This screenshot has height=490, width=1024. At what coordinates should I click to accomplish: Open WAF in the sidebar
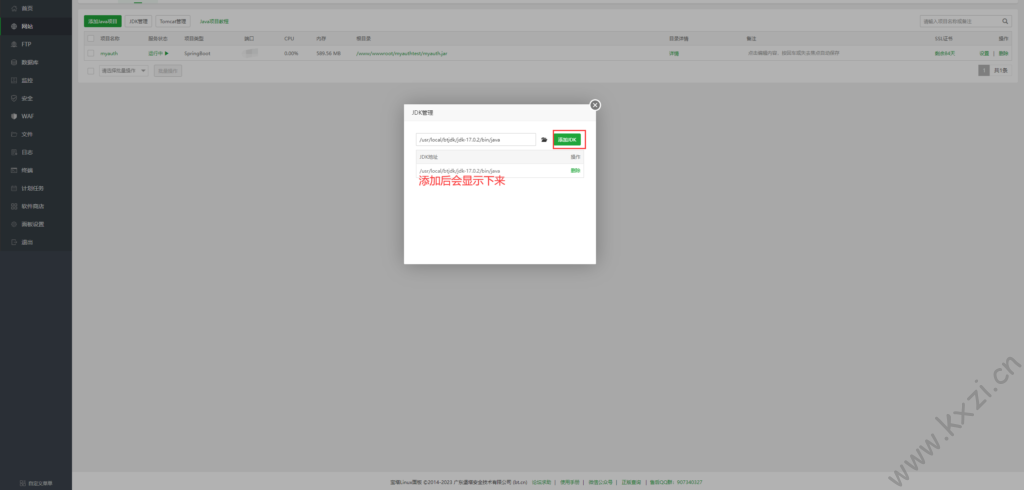[x=27, y=116]
